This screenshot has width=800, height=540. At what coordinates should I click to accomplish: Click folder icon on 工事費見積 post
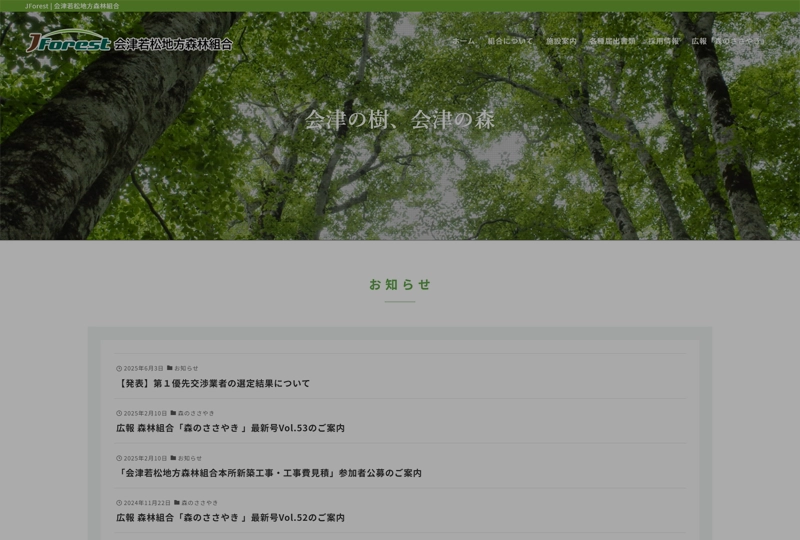coord(173,458)
